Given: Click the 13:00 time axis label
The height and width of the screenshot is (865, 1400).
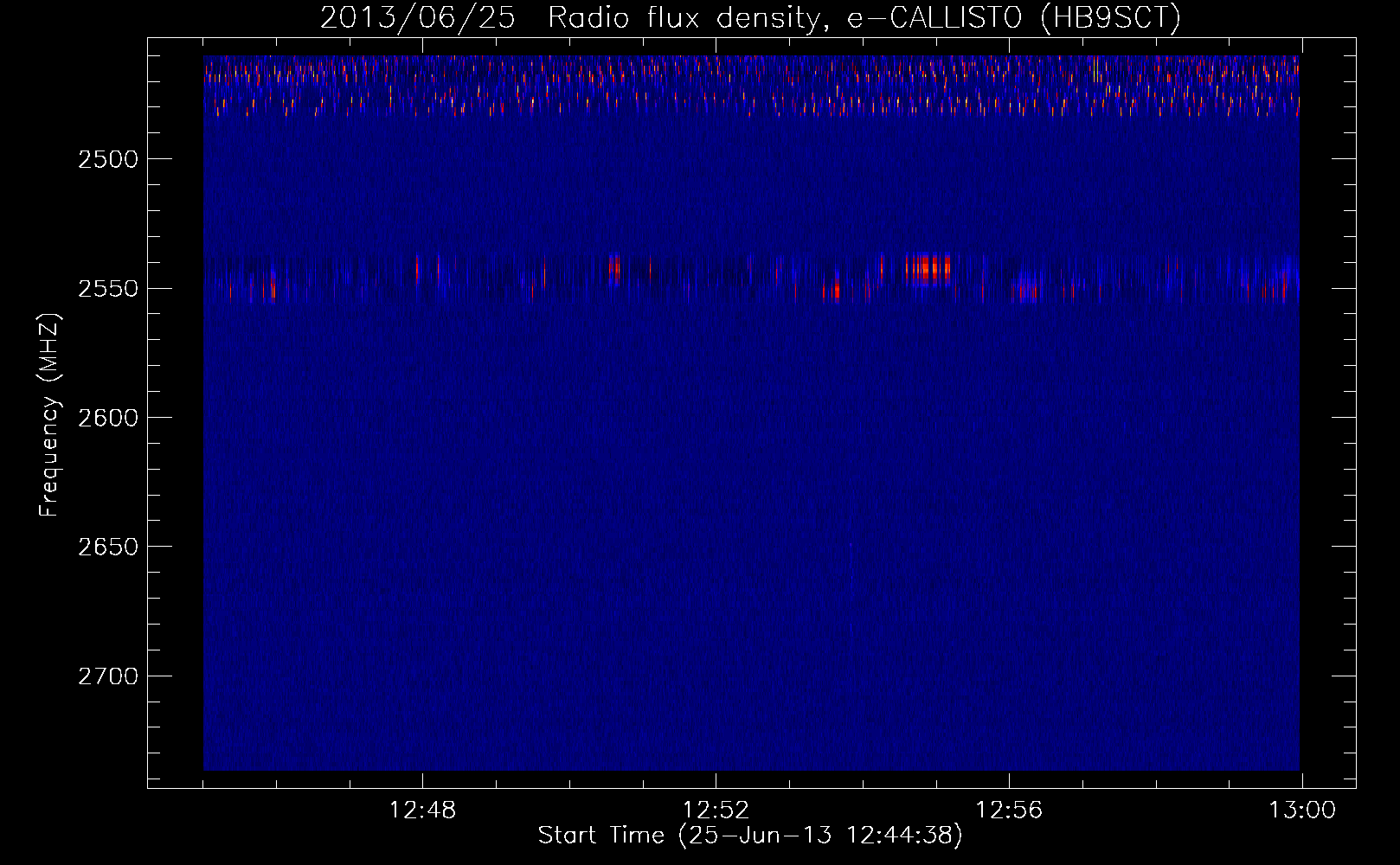Looking at the screenshot, I should pos(1302,811).
